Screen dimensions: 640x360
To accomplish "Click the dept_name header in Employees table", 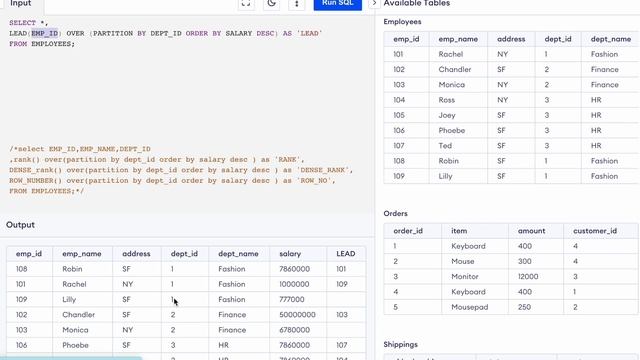I will [x=611, y=39].
